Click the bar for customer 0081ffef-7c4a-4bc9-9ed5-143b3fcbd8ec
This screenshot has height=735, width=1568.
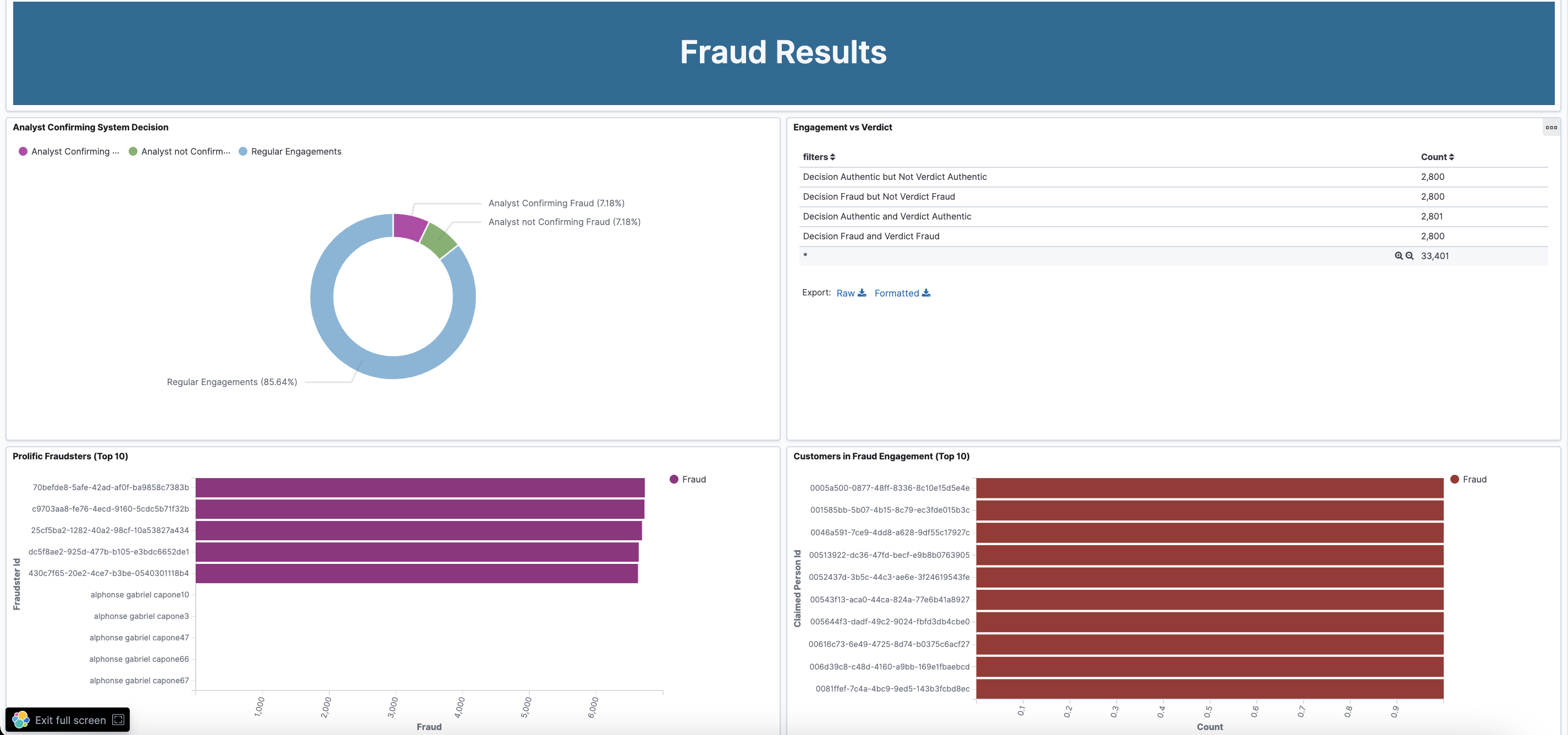pos(1210,689)
